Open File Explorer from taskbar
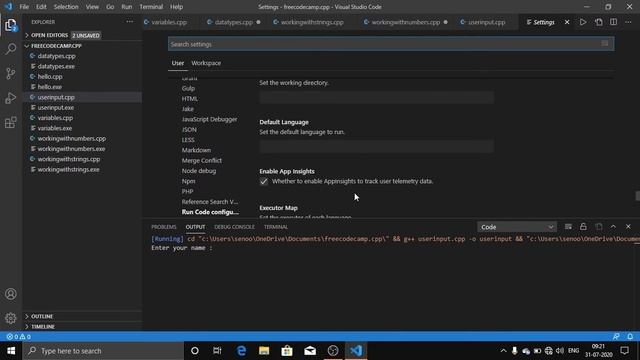Screen dimensions: 640x360 click(x=264, y=351)
